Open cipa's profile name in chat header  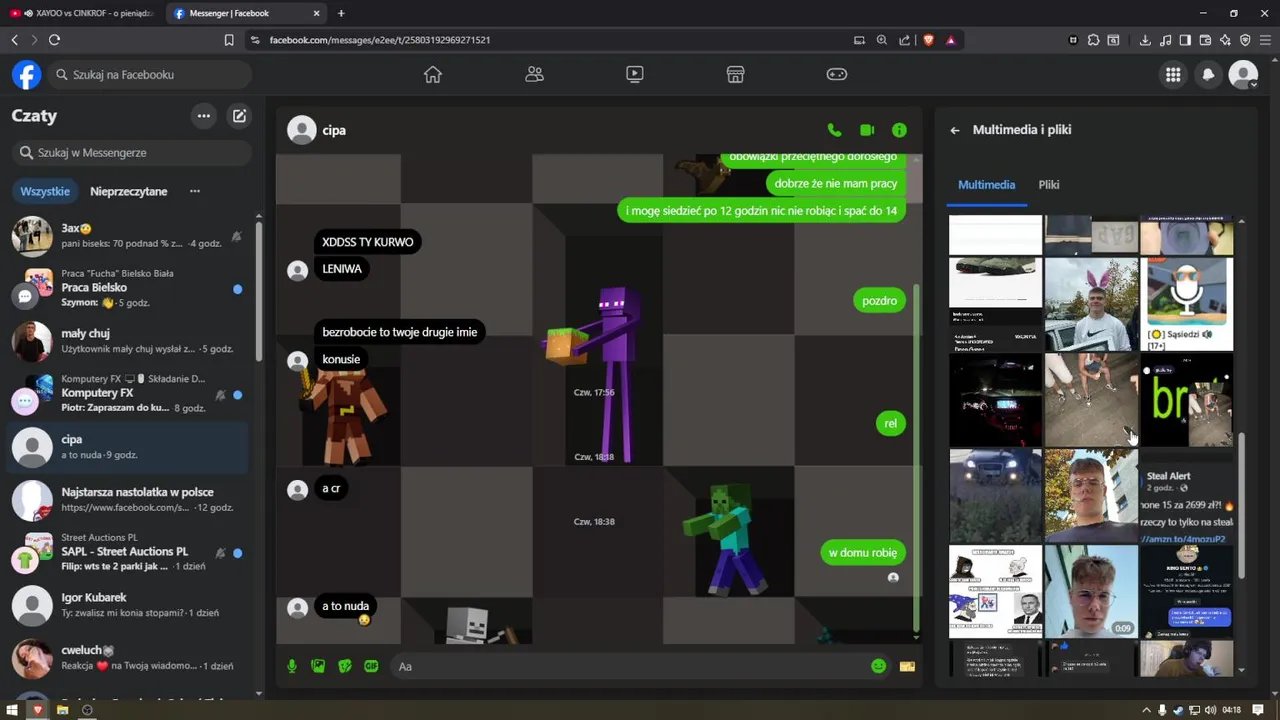(334, 130)
